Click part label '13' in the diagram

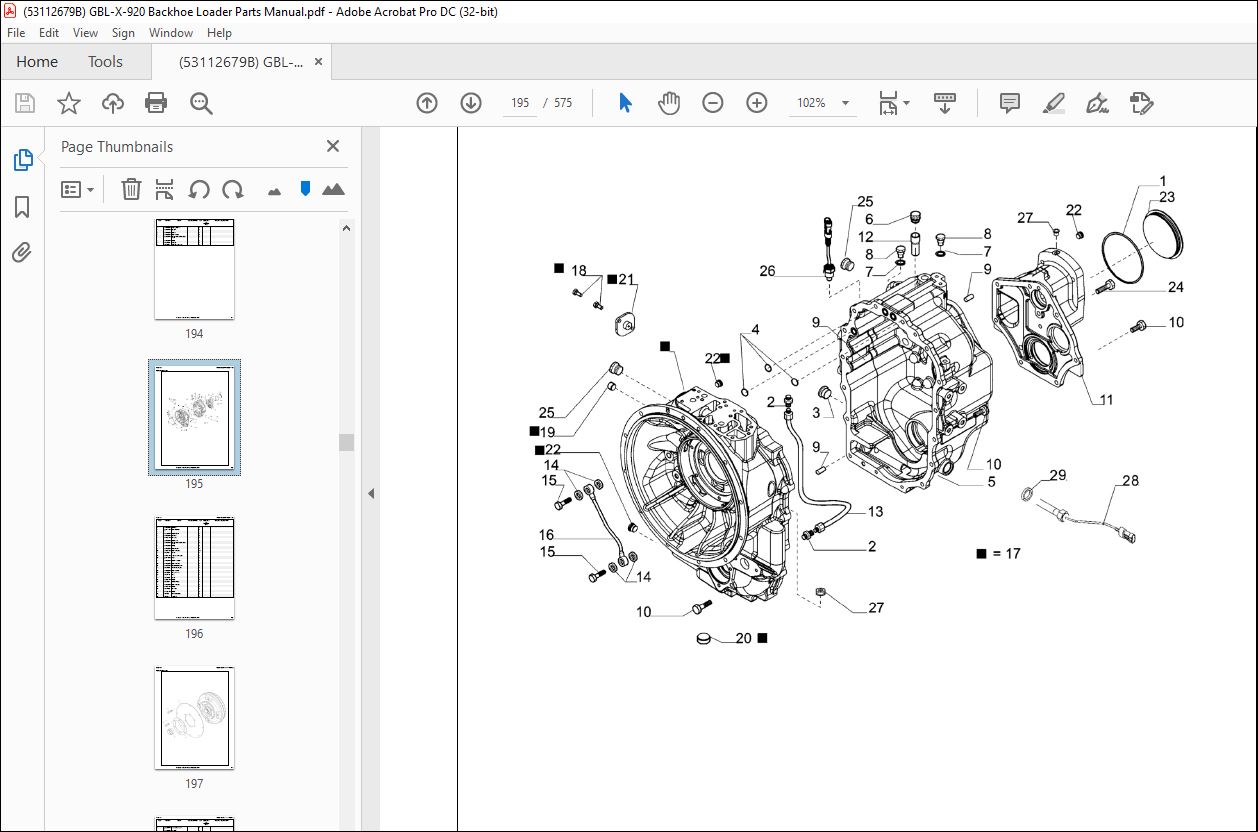875,512
